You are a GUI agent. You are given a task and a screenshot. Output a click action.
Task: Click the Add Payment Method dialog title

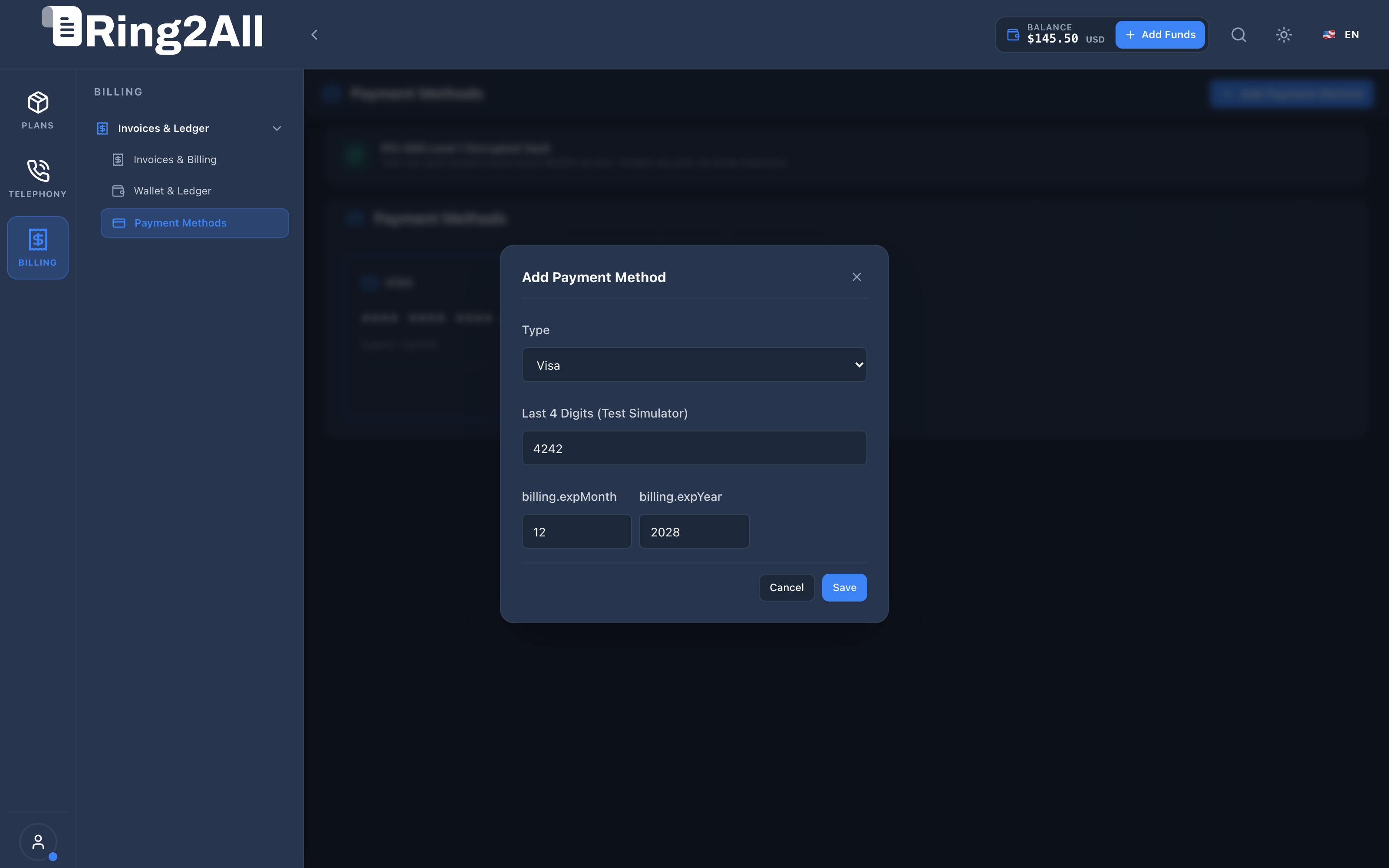click(593, 277)
